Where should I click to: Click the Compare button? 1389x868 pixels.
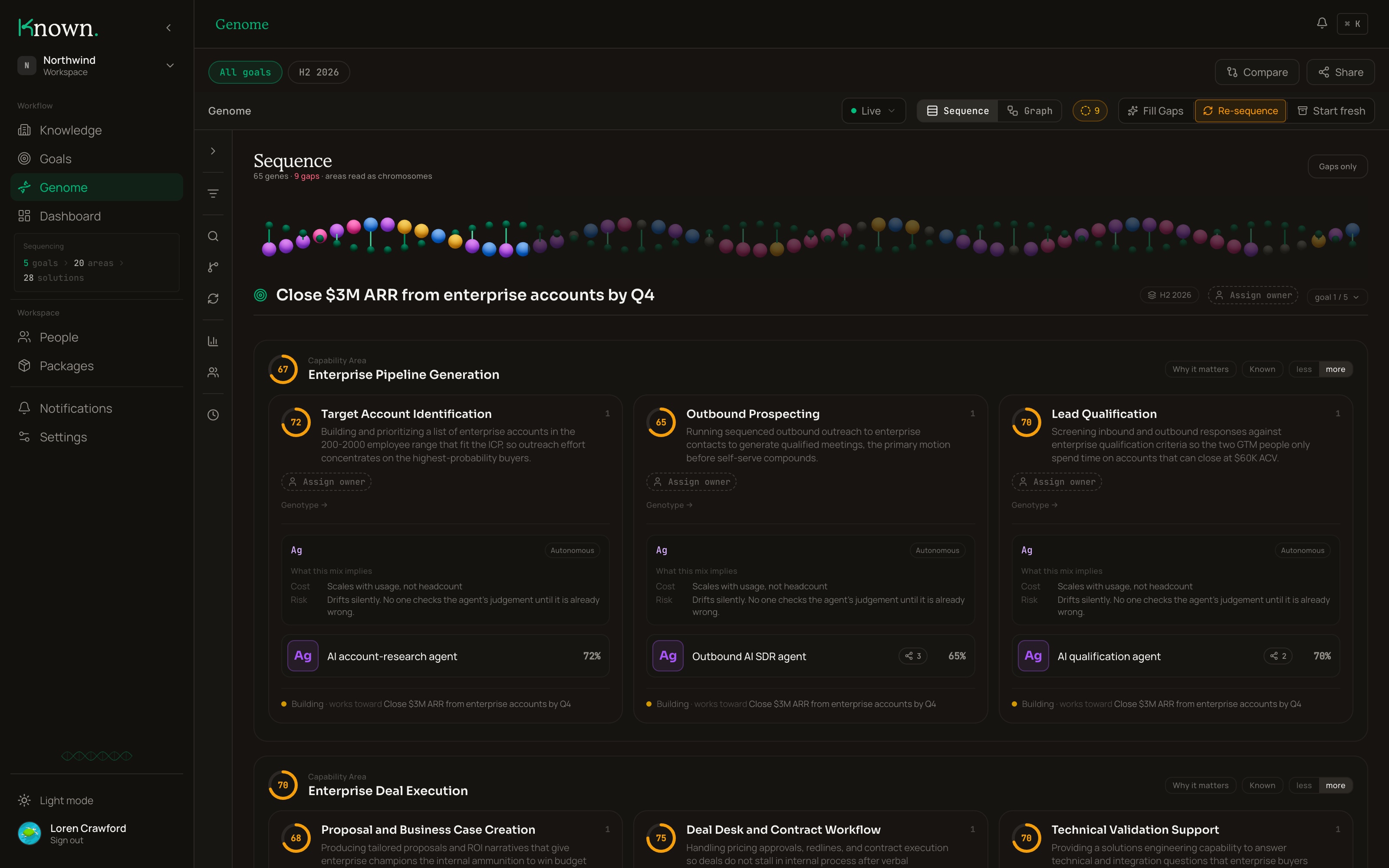point(1257,72)
